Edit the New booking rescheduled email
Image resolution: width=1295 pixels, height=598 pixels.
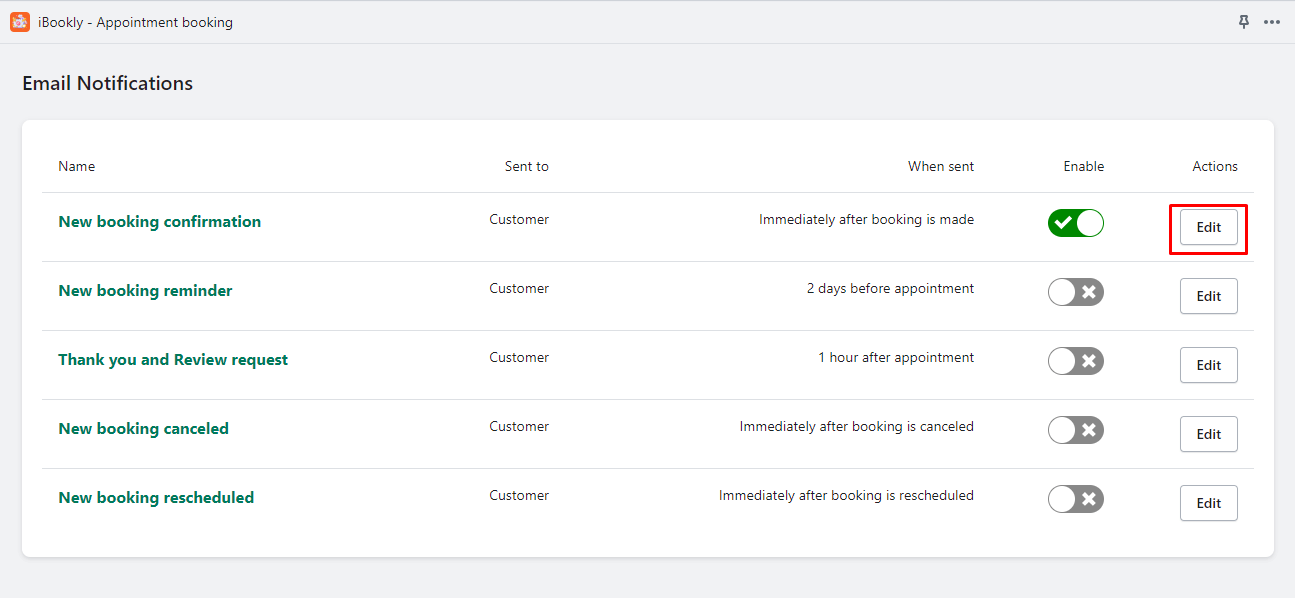(1209, 503)
